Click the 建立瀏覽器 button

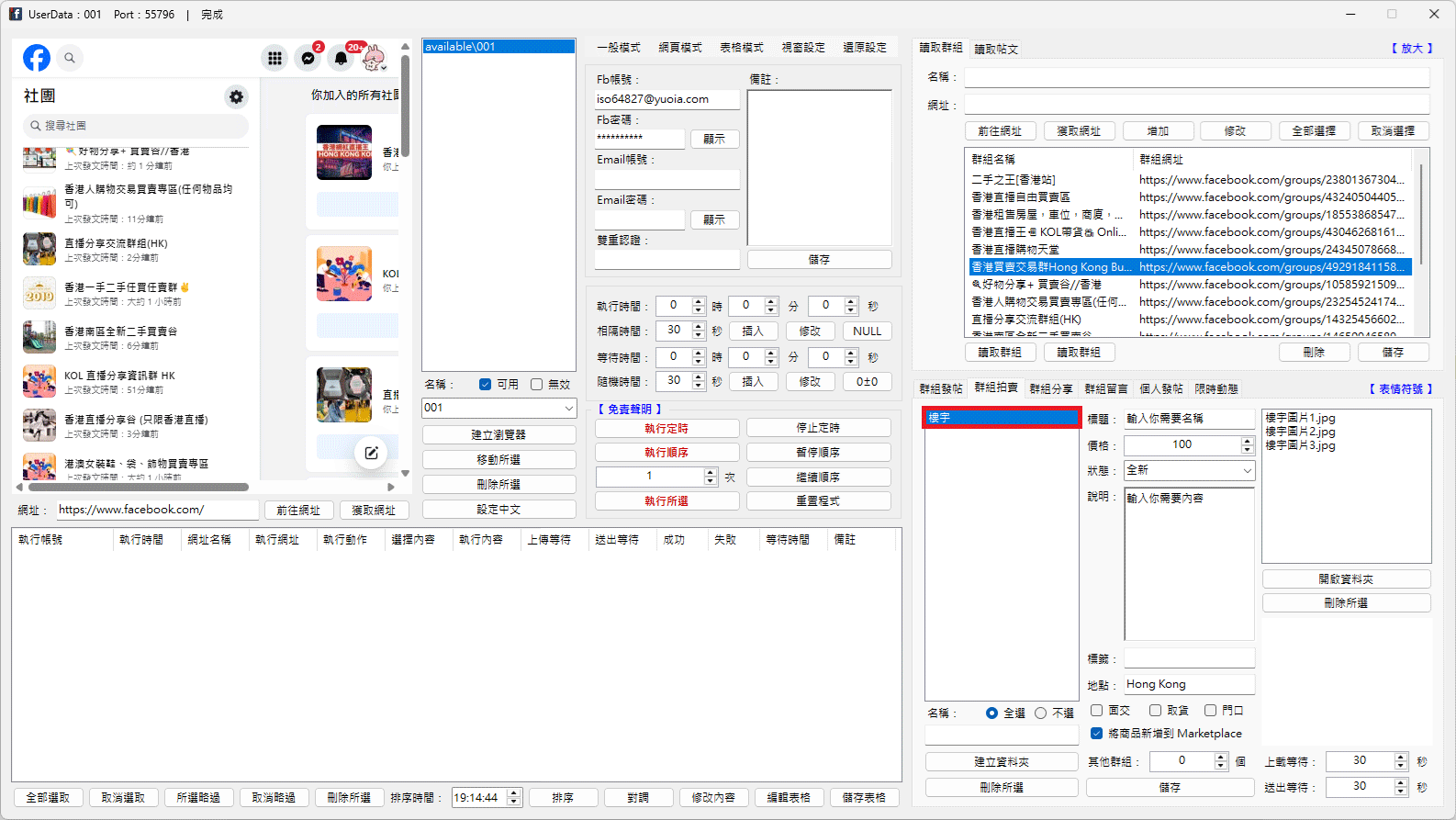point(499,434)
